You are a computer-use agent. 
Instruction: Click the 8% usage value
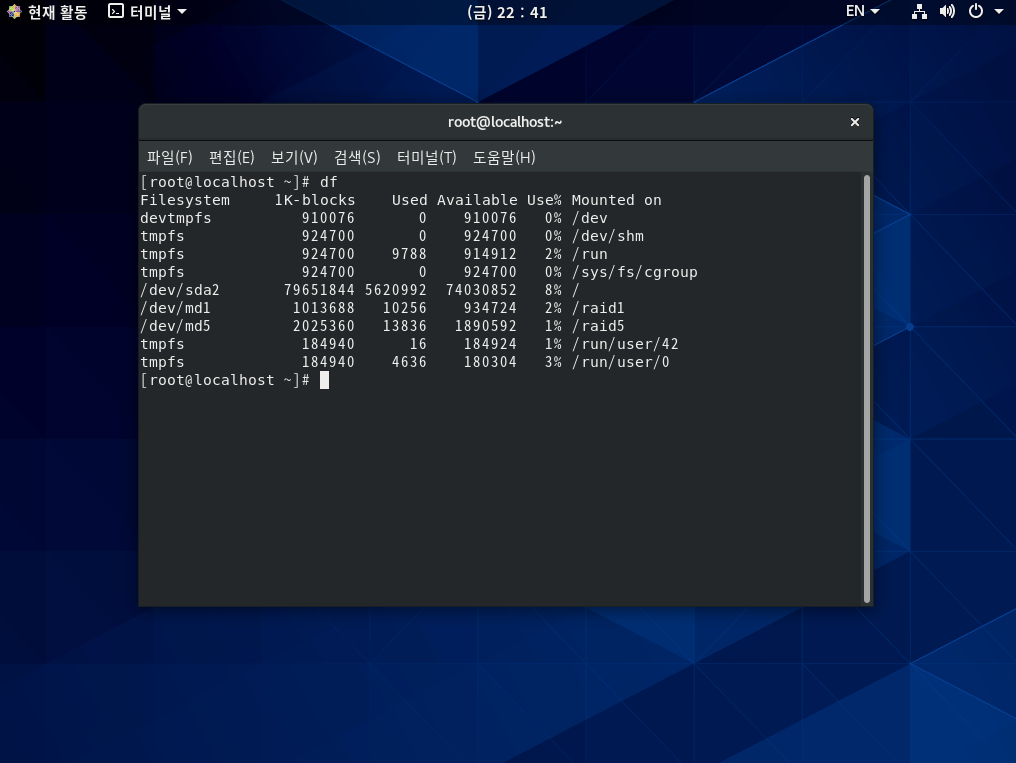point(553,290)
